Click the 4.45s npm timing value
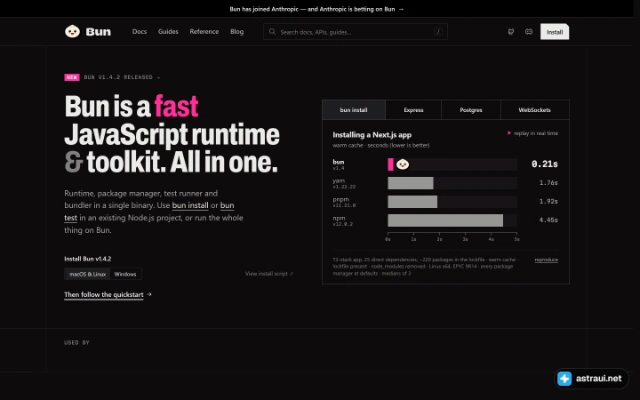 click(548, 220)
